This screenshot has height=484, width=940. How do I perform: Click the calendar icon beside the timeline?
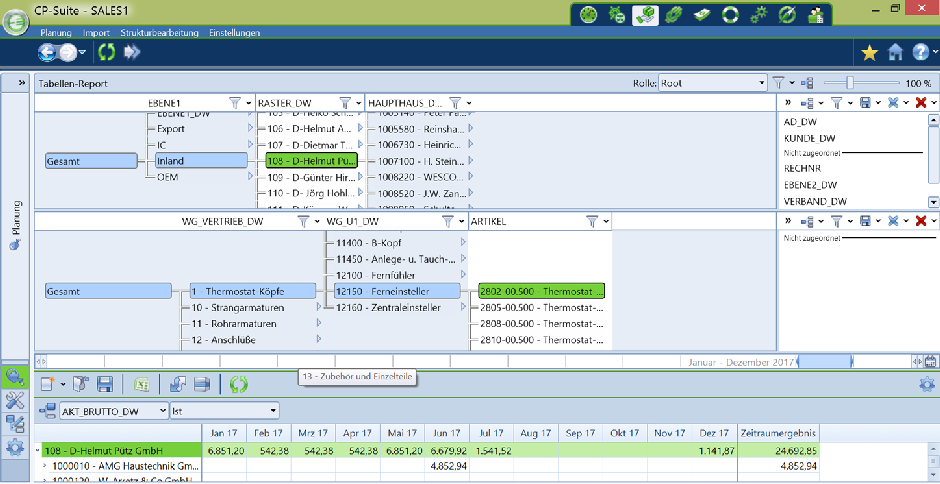[x=930, y=362]
